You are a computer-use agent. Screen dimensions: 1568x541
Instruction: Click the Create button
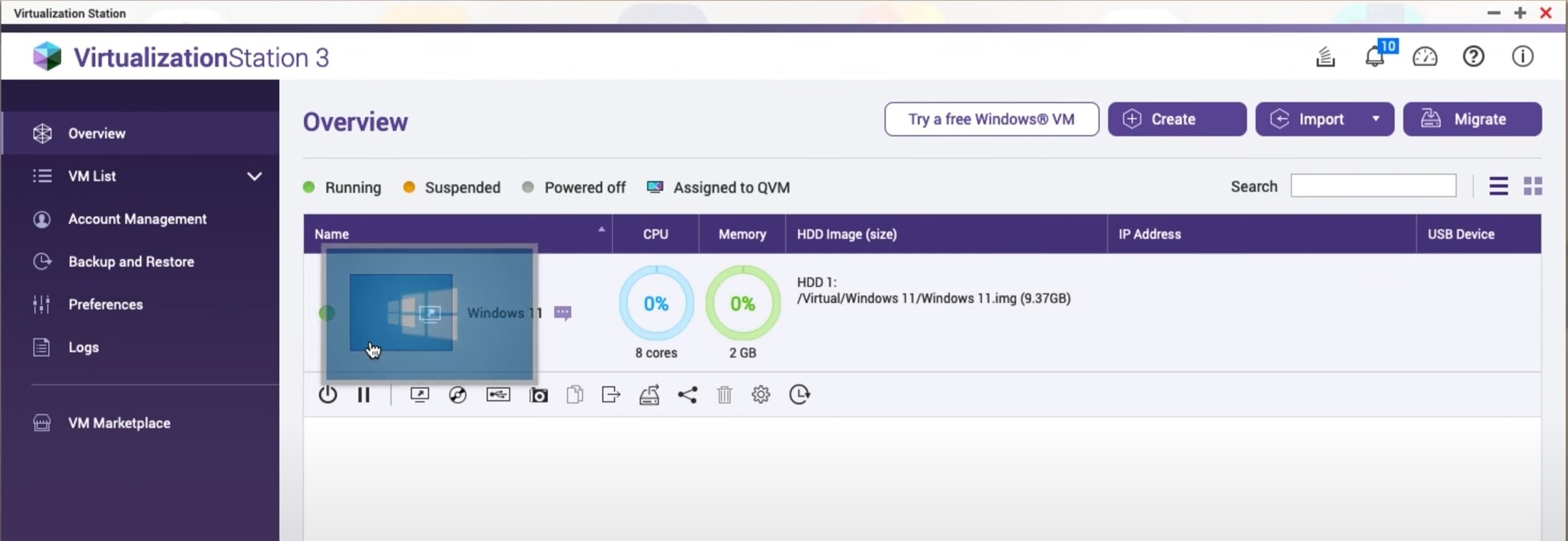(x=1177, y=119)
